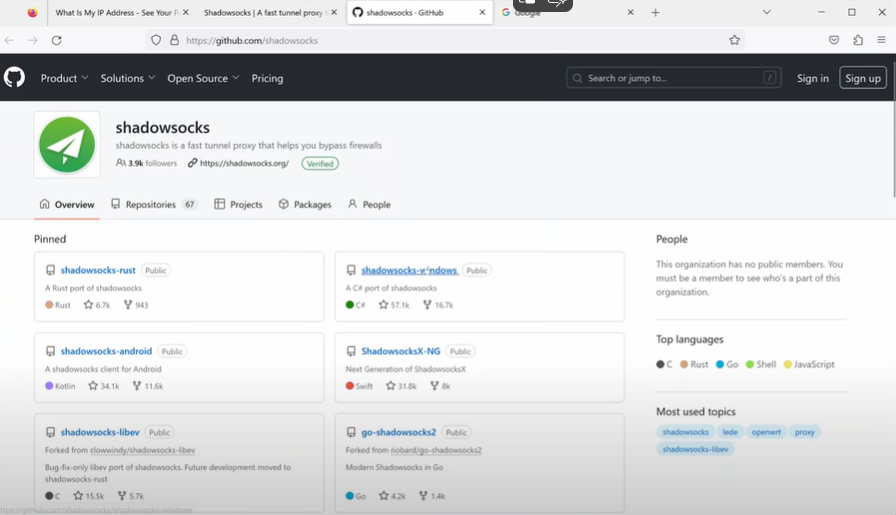Open the Pricing page
Screen dimensions: 896x515
[267, 78]
